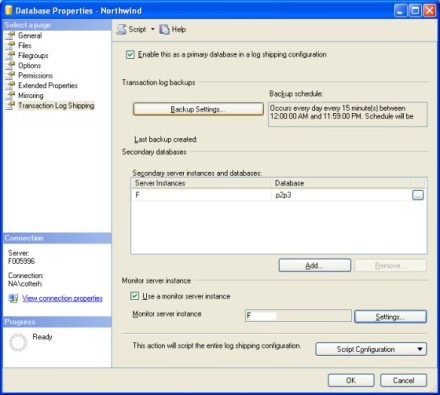Click the General page icon
440x395 pixels.
[10, 35]
